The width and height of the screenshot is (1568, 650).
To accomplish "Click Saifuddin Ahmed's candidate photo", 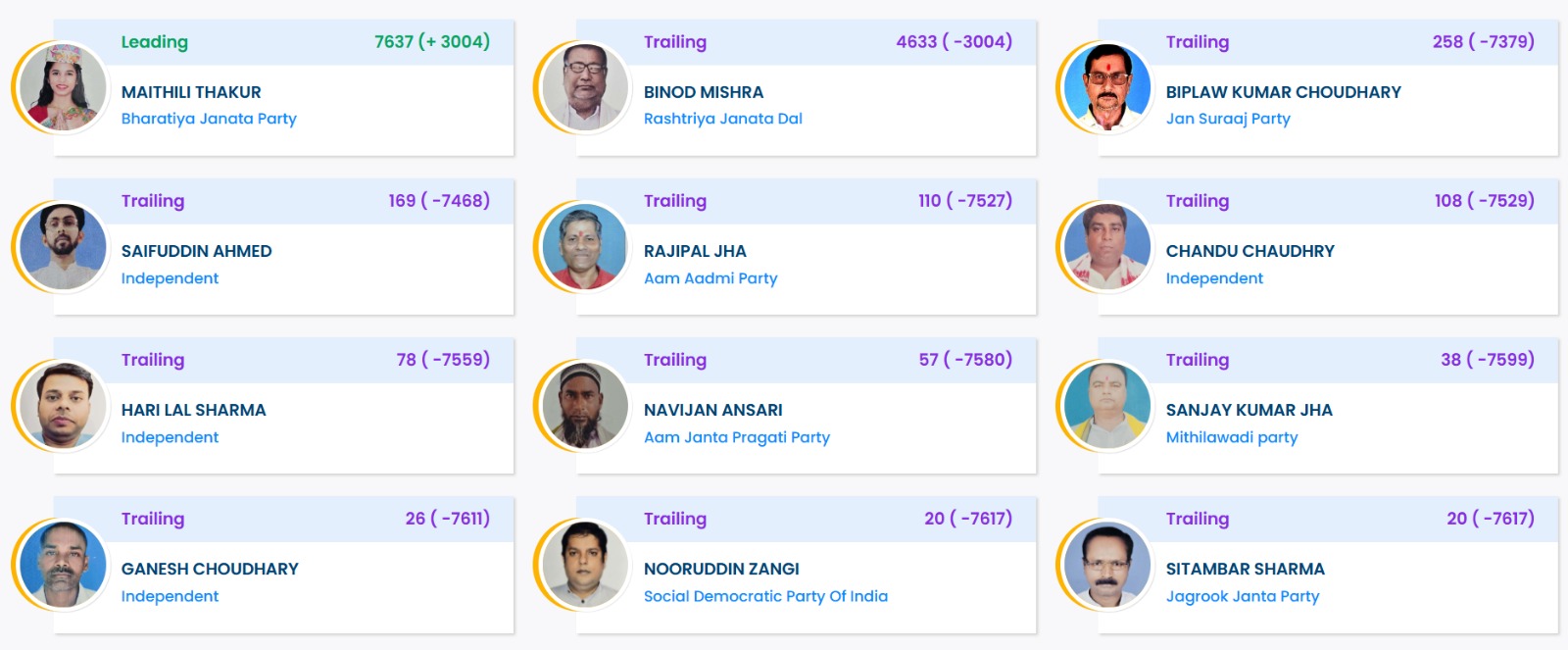I will coord(64,247).
